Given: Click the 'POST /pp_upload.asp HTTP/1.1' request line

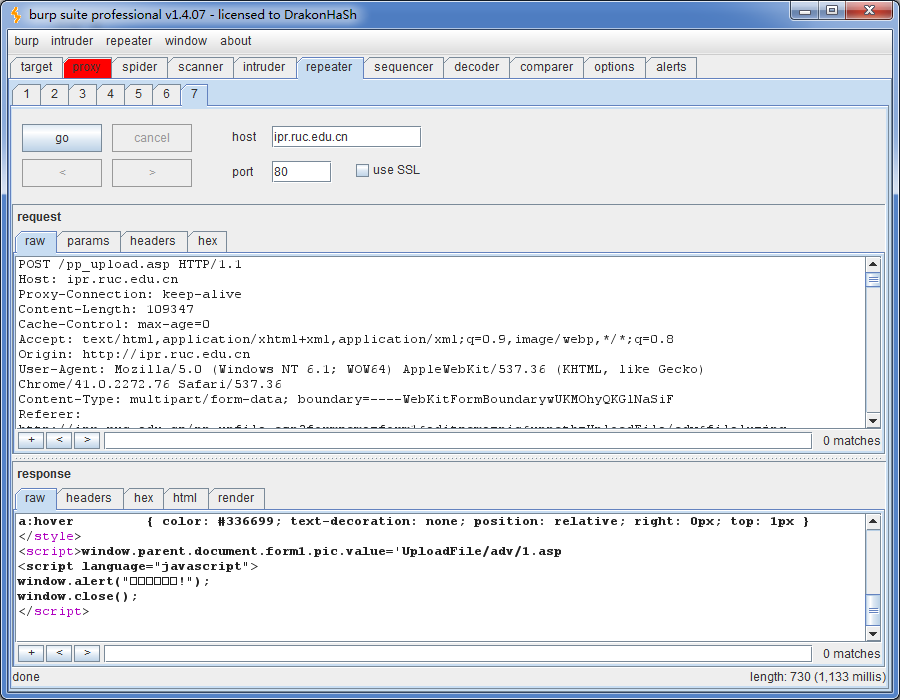Looking at the screenshot, I should [x=130, y=265].
